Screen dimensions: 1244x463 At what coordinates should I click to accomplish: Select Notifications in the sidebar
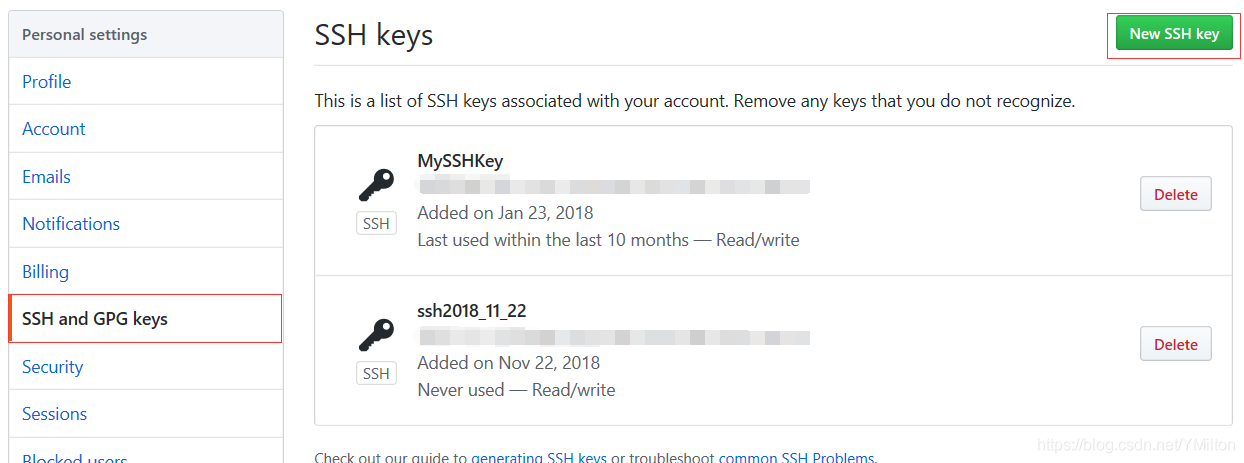[x=146, y=224]
